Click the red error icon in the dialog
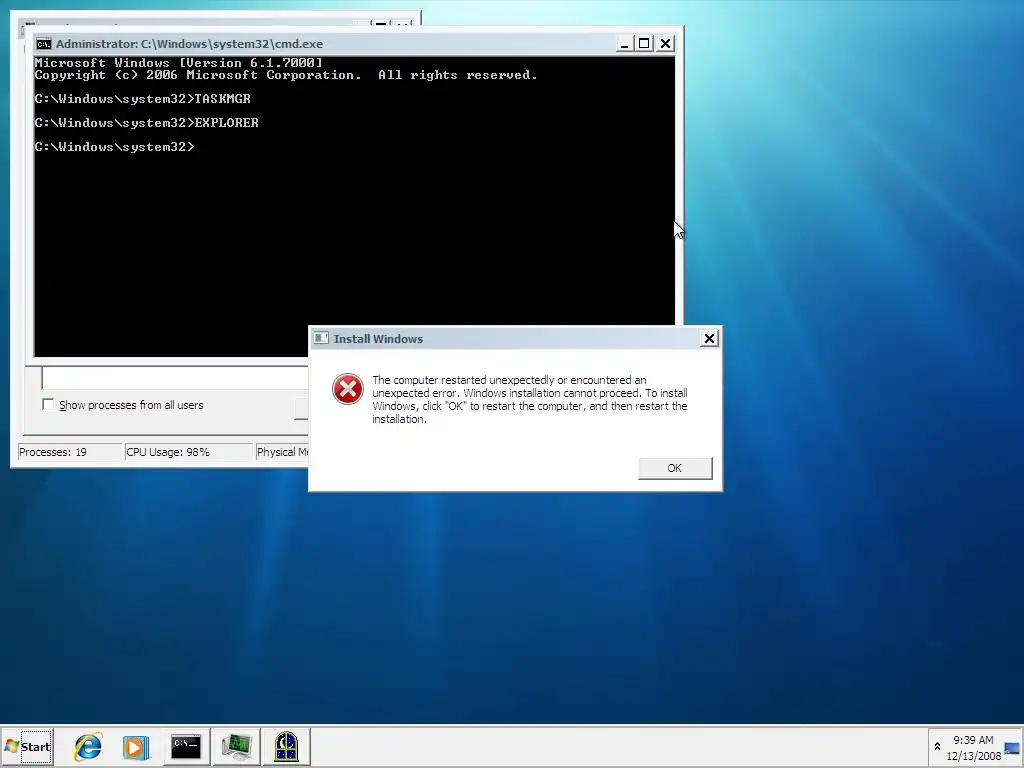This screenshot has width=1024, height=768. (x=347, y=389)
